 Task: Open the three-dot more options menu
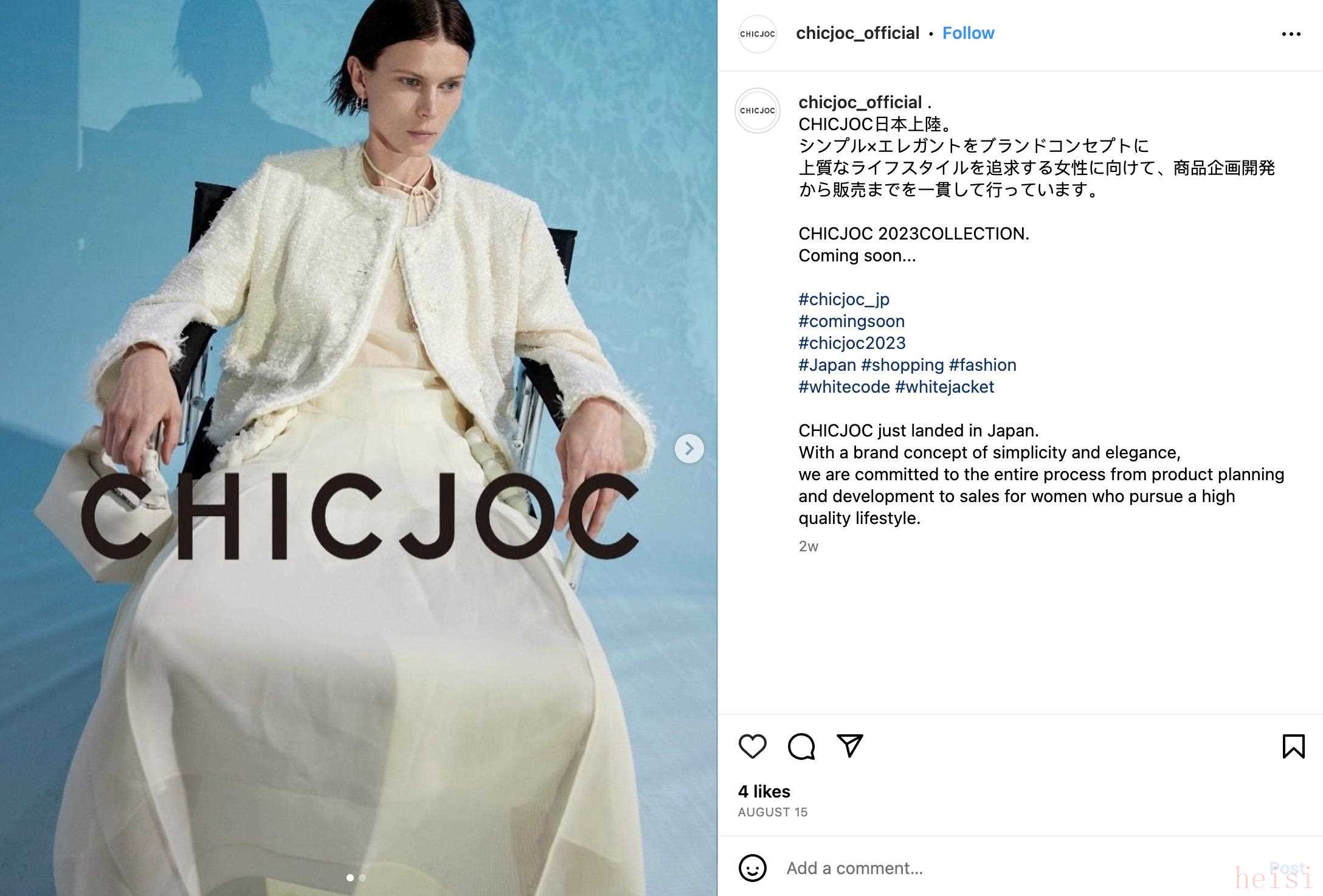coord(1291,34)
